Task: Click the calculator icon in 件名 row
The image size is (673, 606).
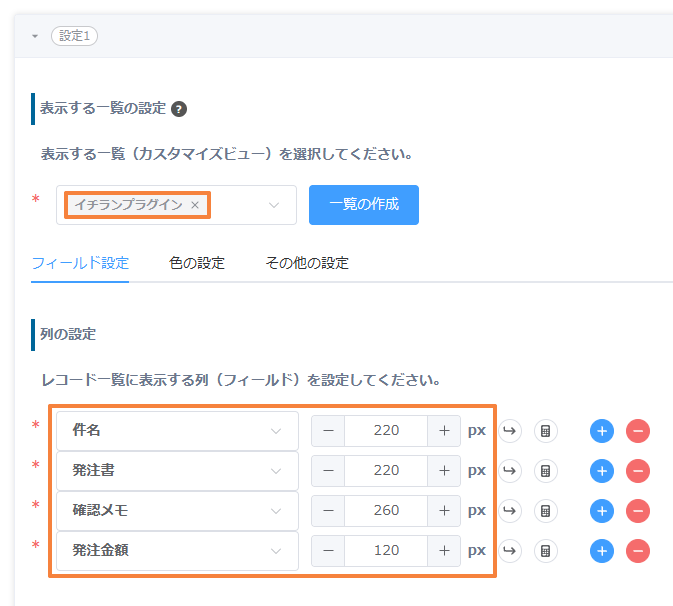Action: tap(546, 431)
